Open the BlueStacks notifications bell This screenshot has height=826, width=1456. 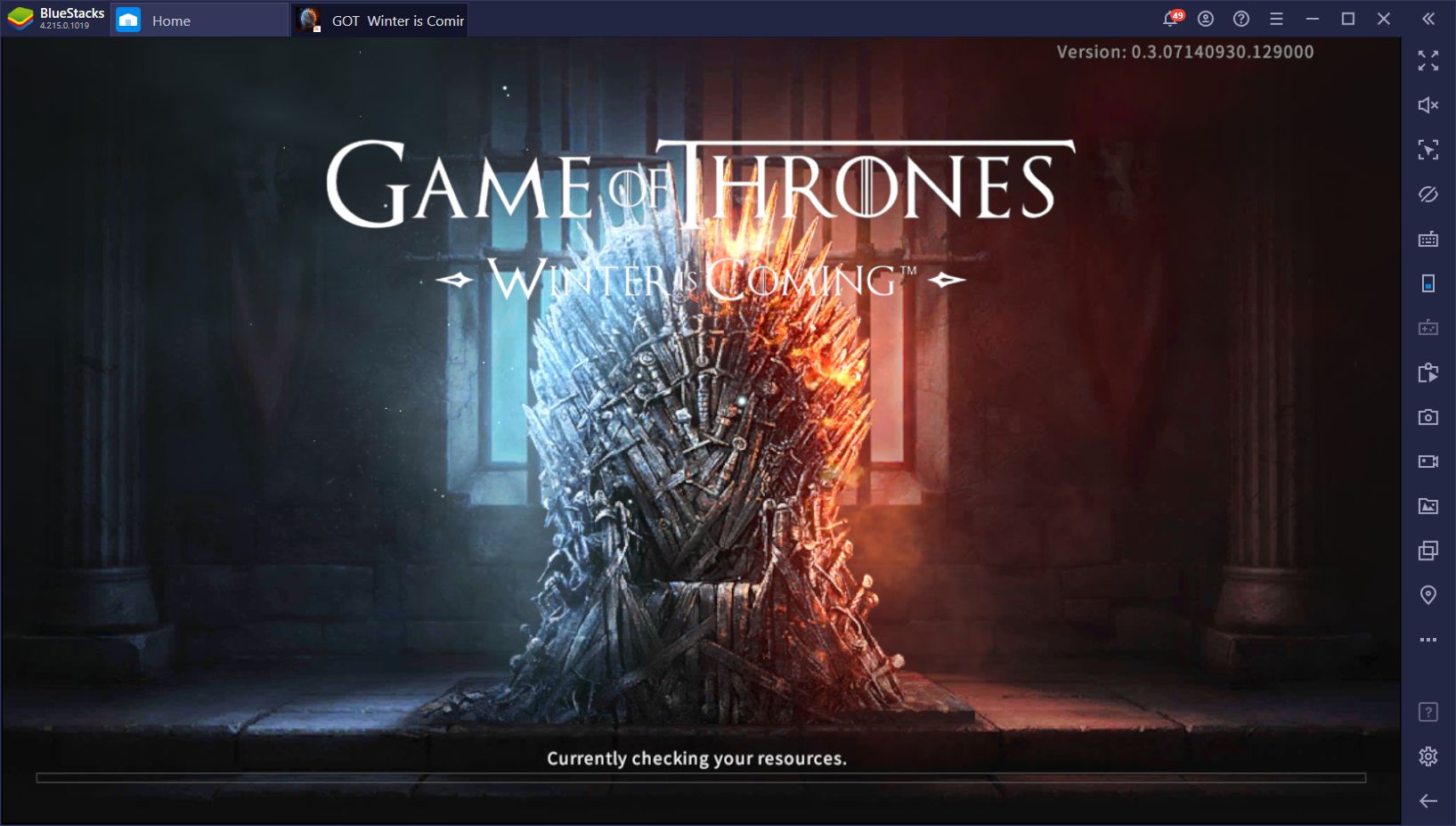(x=1172, y=19)
